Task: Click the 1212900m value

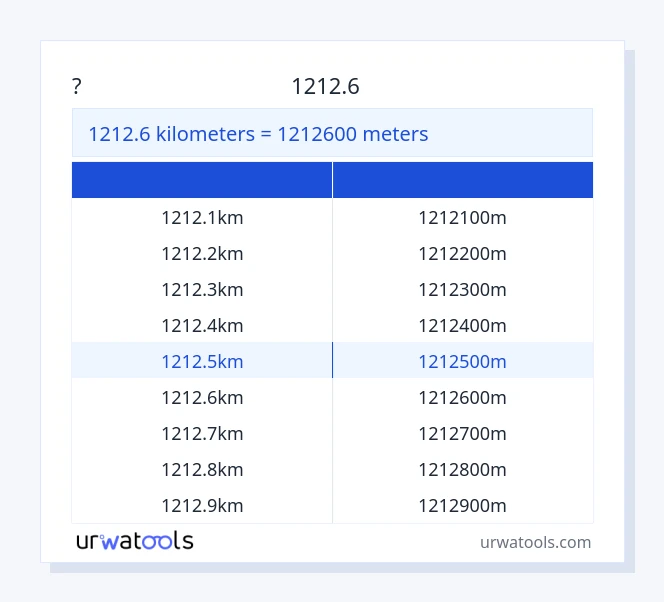Action: [462, 505]
